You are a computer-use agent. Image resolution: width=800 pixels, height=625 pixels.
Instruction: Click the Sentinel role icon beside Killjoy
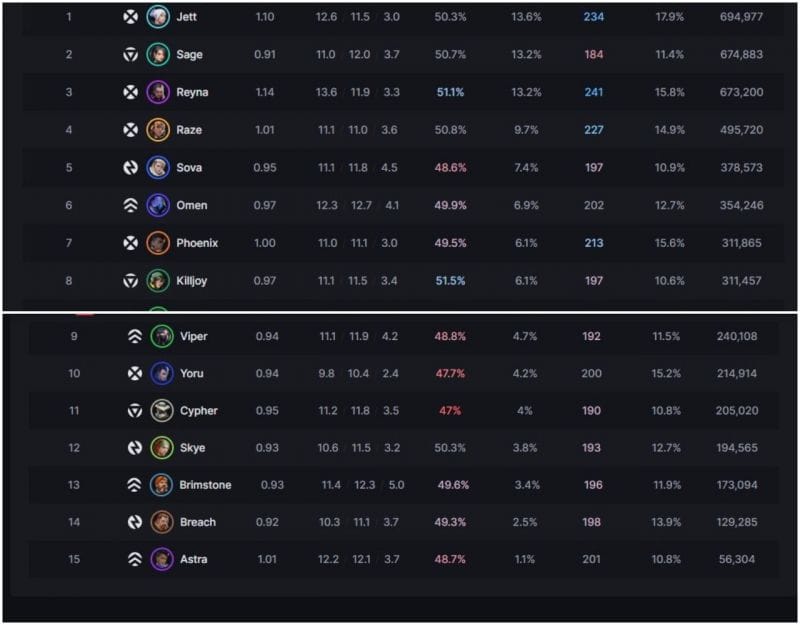130,281
